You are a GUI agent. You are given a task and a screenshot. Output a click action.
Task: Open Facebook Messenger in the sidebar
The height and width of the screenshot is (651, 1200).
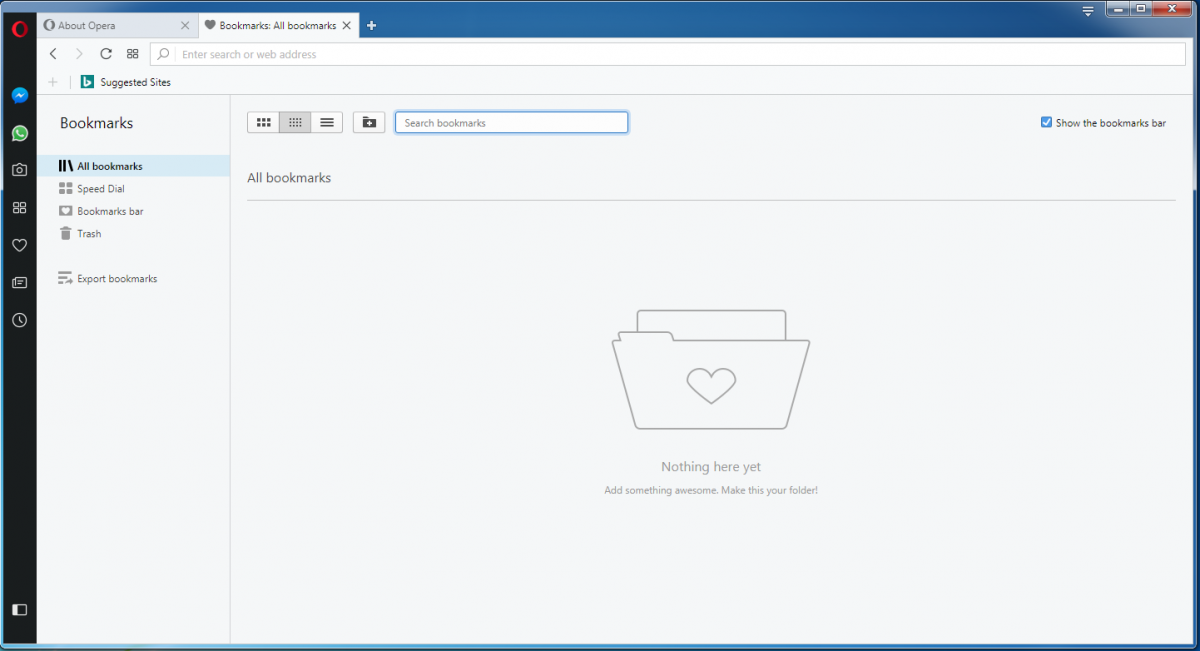click(19, 96)
